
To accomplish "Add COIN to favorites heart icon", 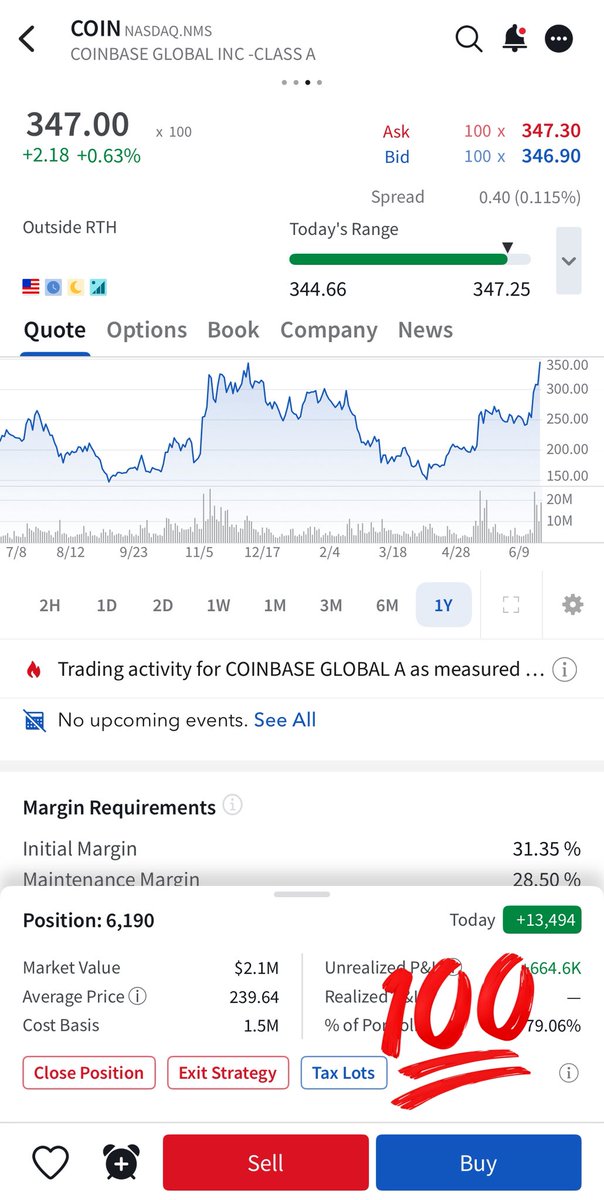I will pyautogui.click(x=50, y=1162).
